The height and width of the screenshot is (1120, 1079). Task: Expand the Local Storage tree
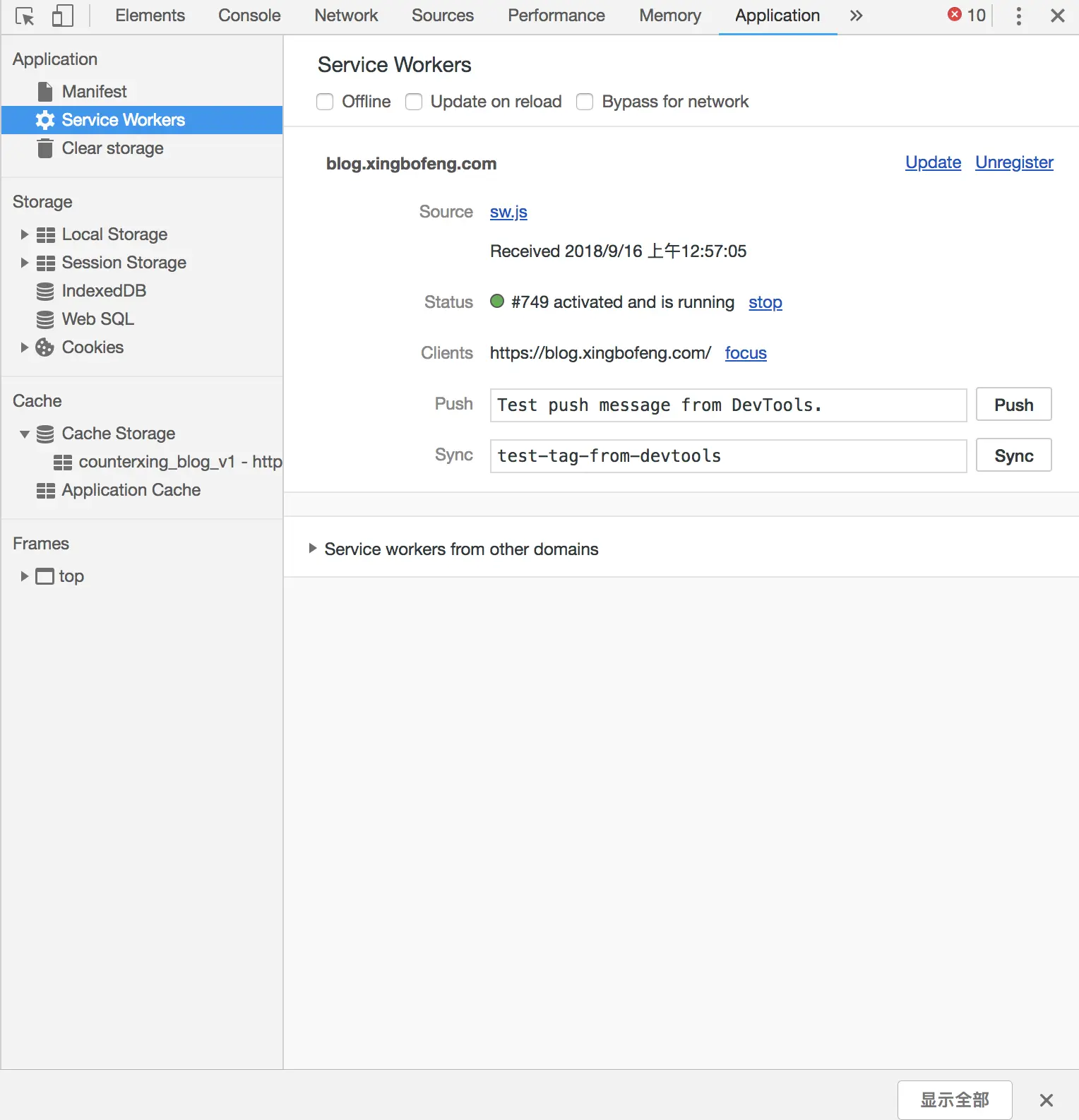(x=24, y=234)
